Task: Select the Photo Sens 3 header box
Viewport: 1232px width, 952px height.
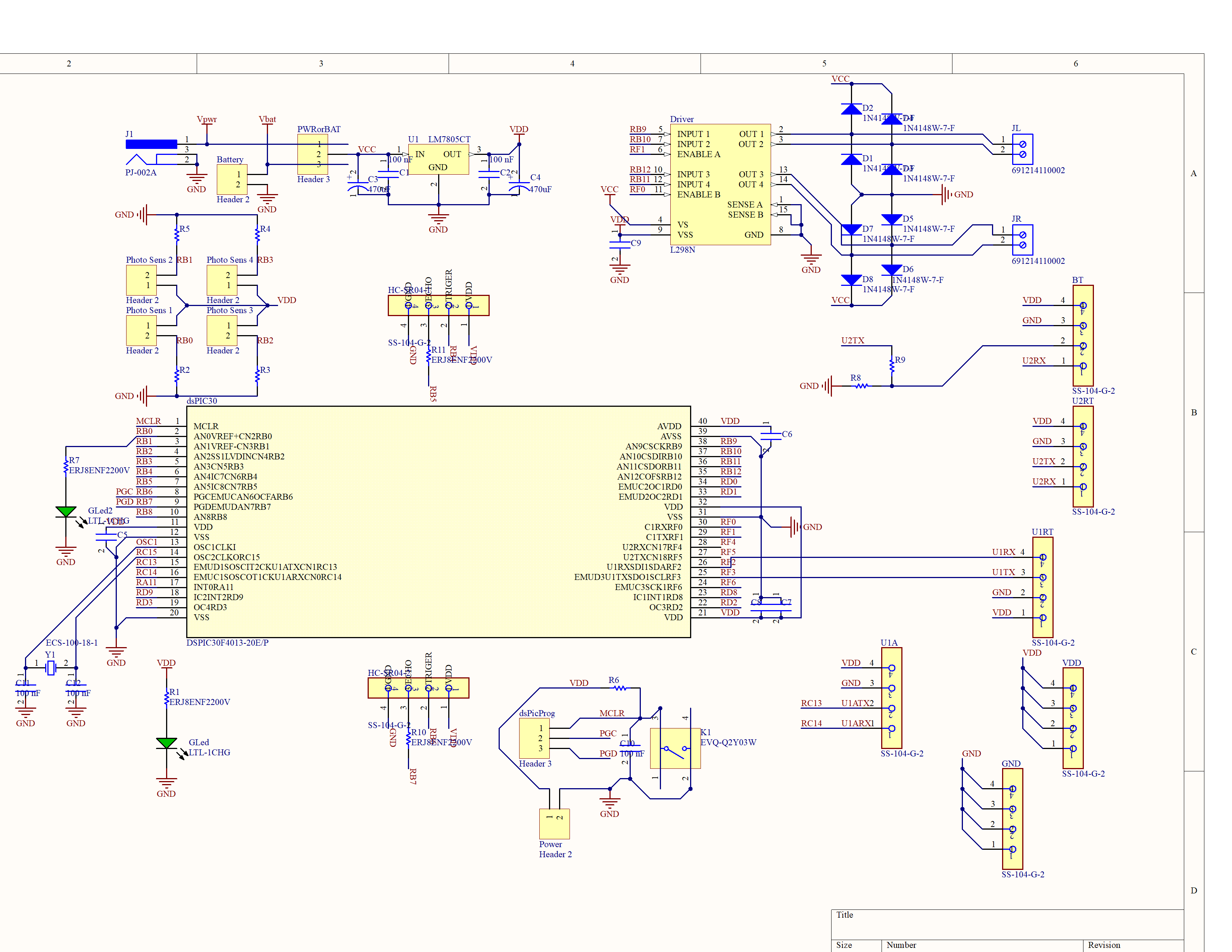Action: pyautogui.click(x=222, y=331)
